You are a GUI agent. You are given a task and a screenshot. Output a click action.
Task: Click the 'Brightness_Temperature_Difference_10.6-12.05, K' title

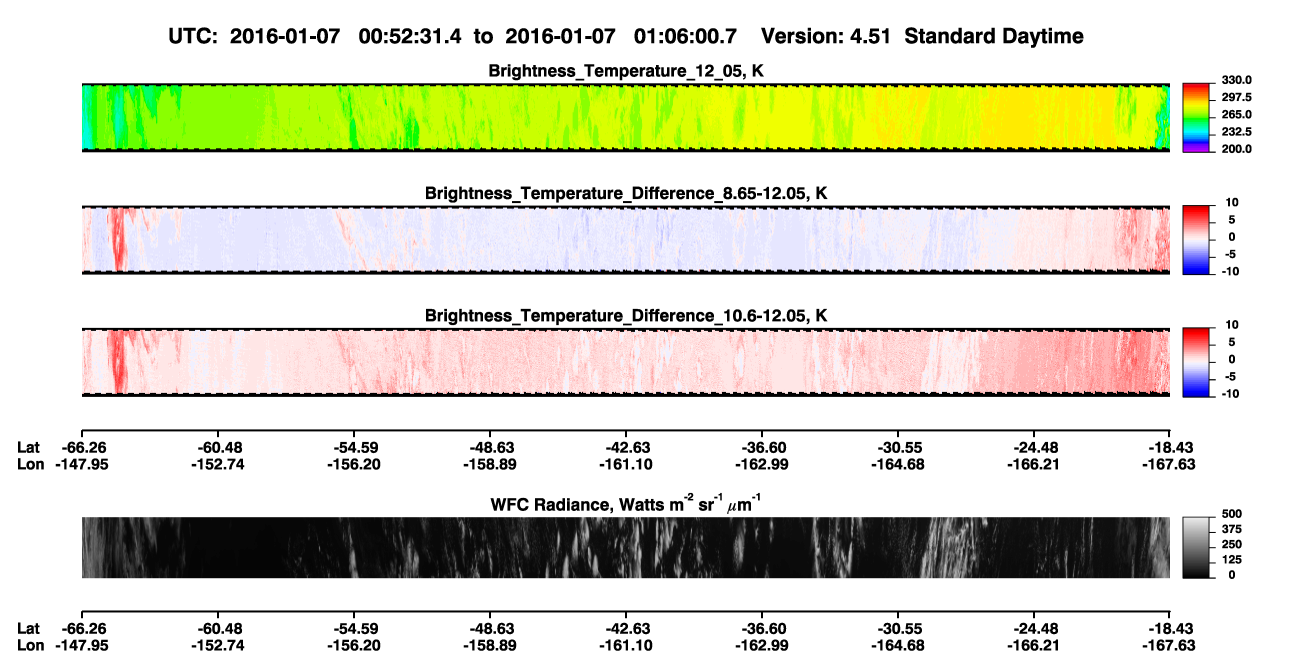click(x=626, y=315)
